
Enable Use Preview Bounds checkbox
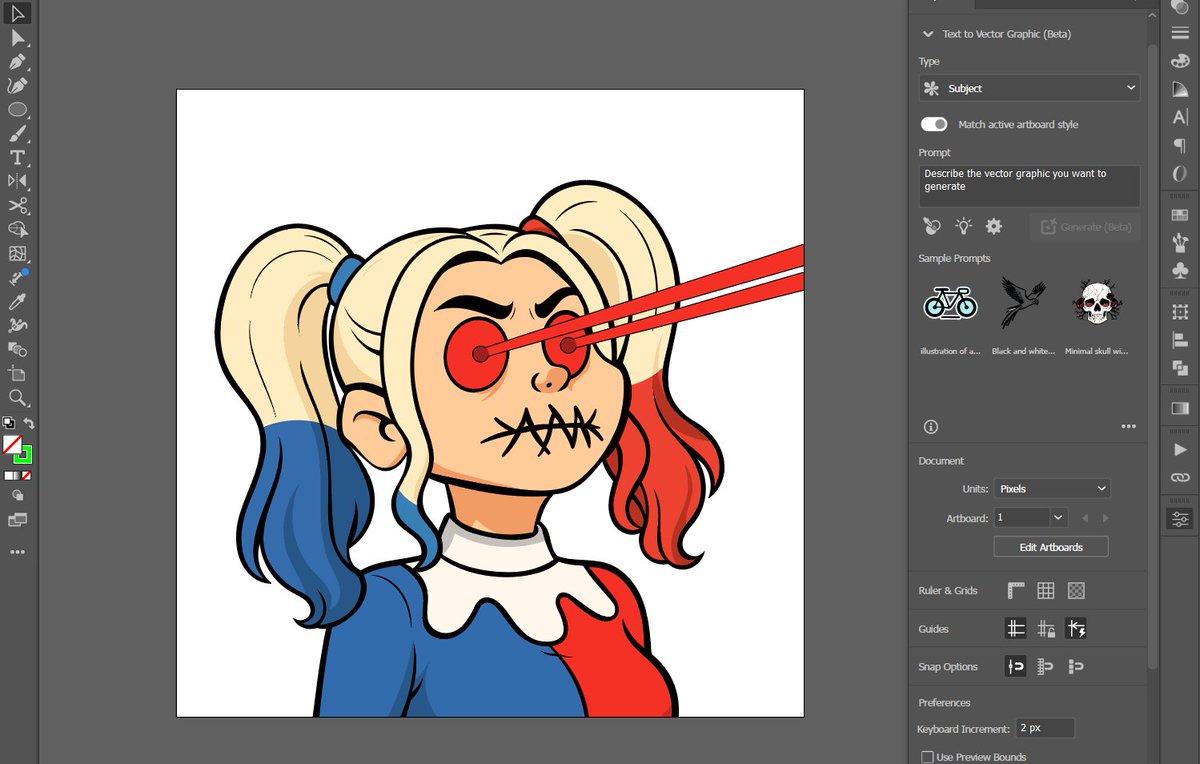click(x=927, y=757)
